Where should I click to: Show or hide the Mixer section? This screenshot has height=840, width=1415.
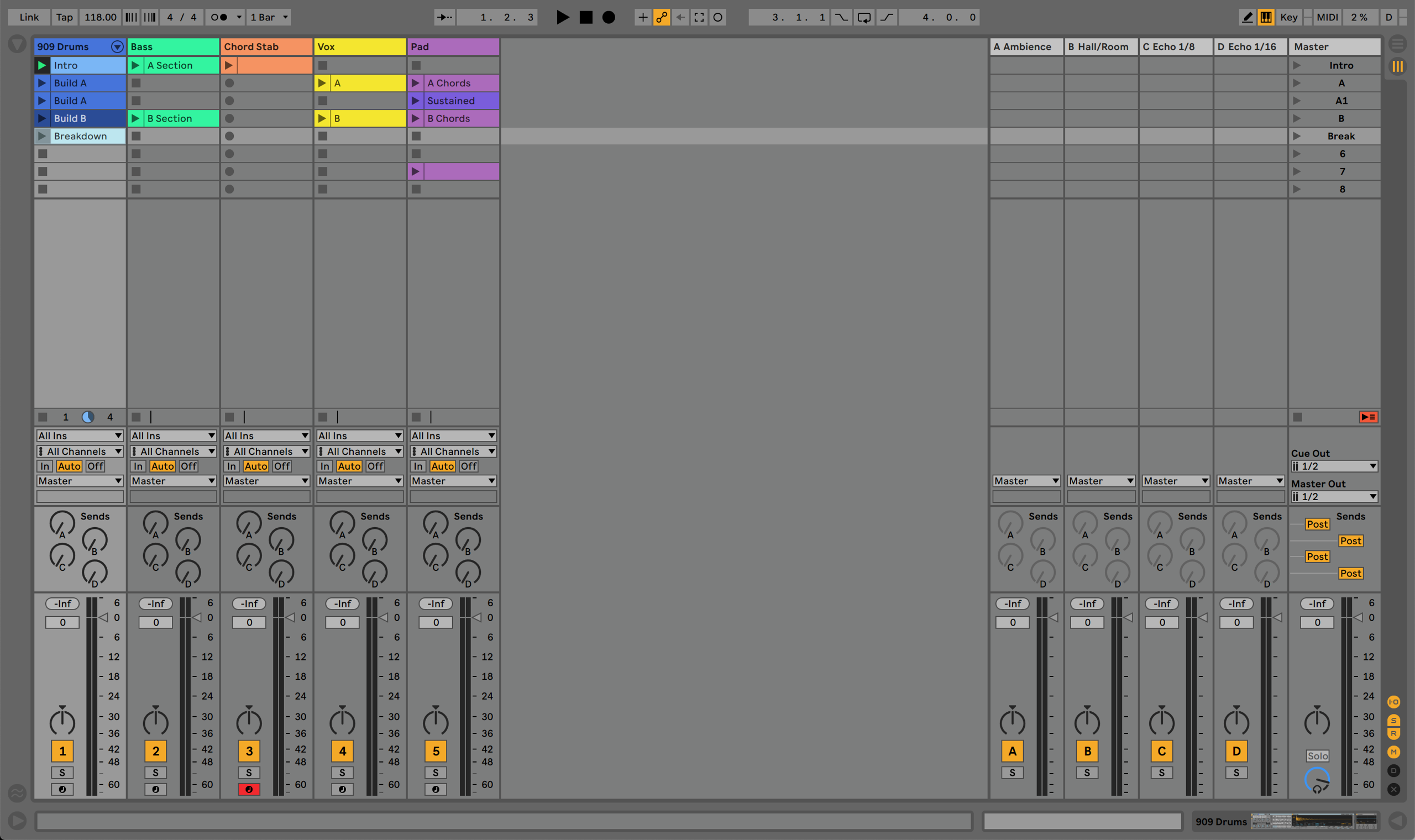[1393, 752]
